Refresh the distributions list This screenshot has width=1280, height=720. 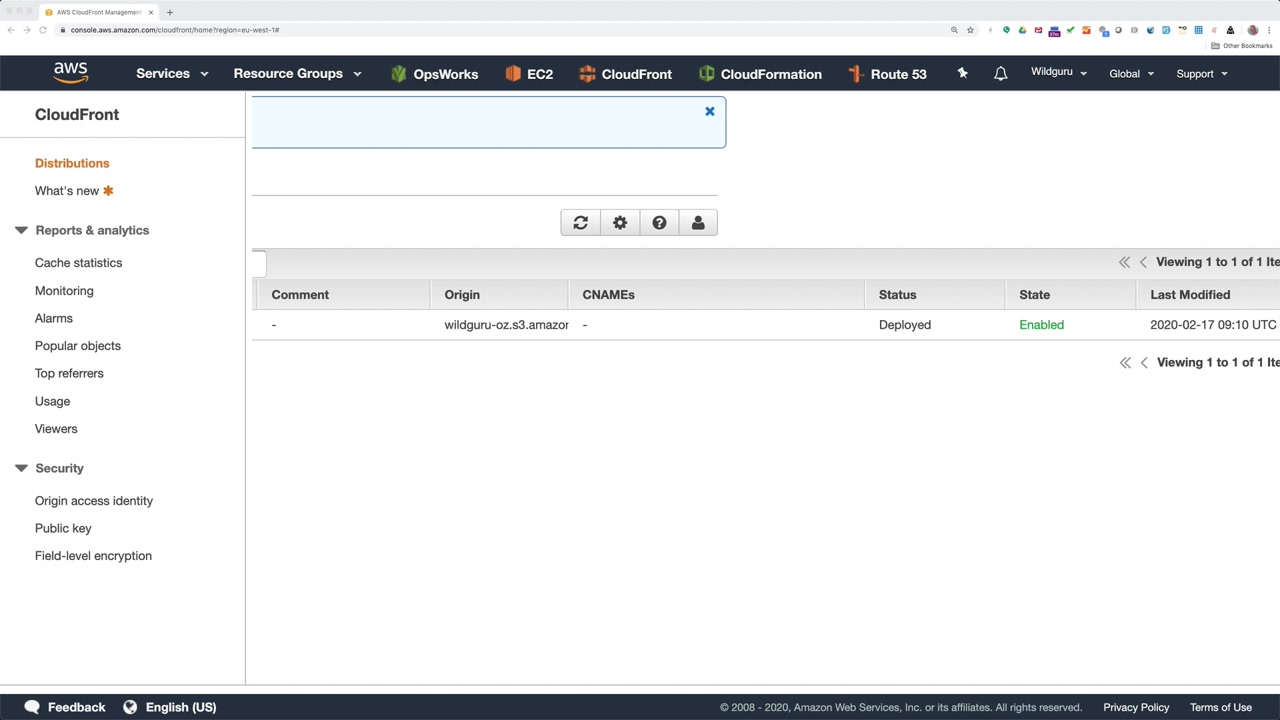point(580,223)
